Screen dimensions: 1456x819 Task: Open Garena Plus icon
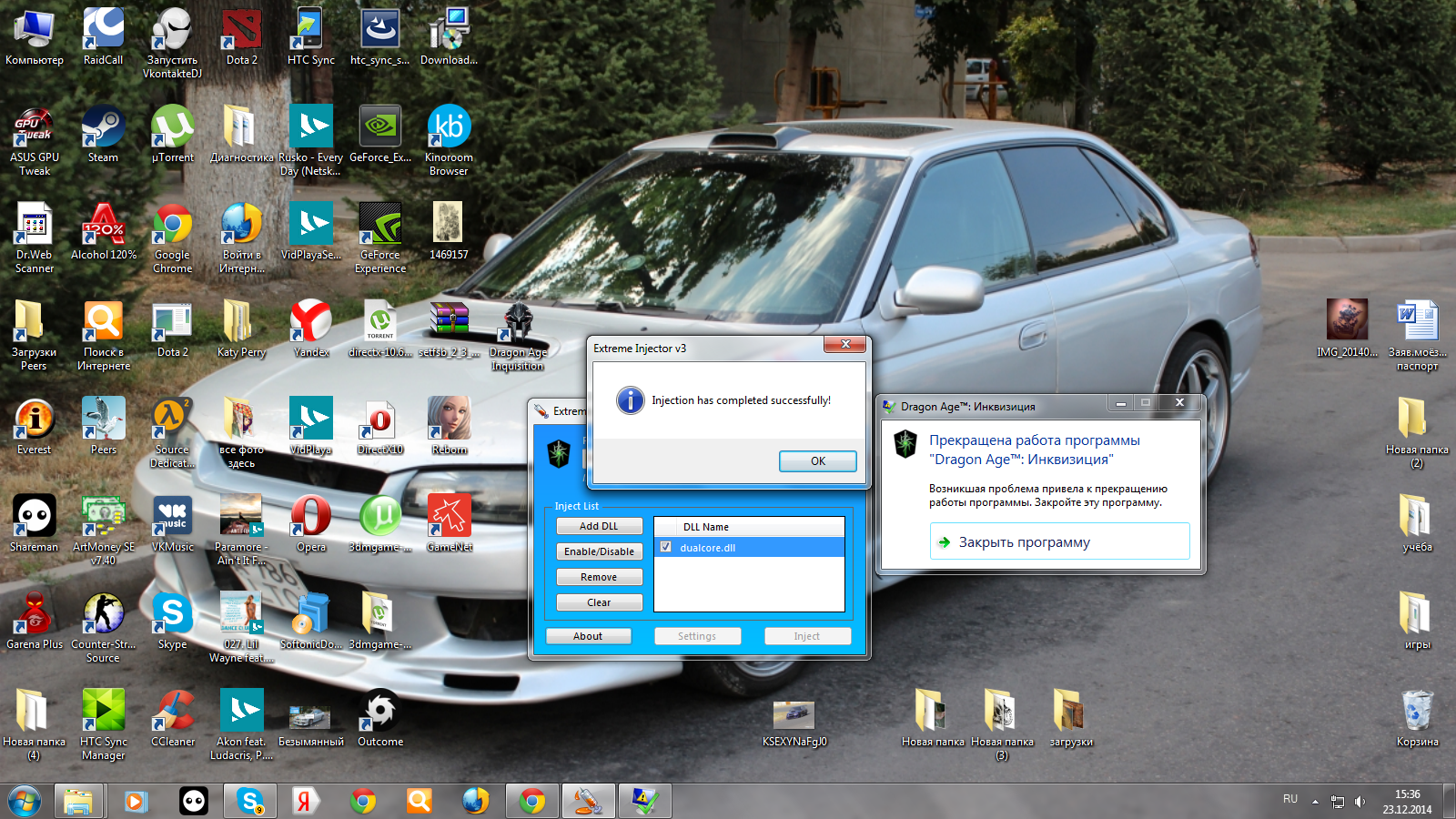coord(35,621)
